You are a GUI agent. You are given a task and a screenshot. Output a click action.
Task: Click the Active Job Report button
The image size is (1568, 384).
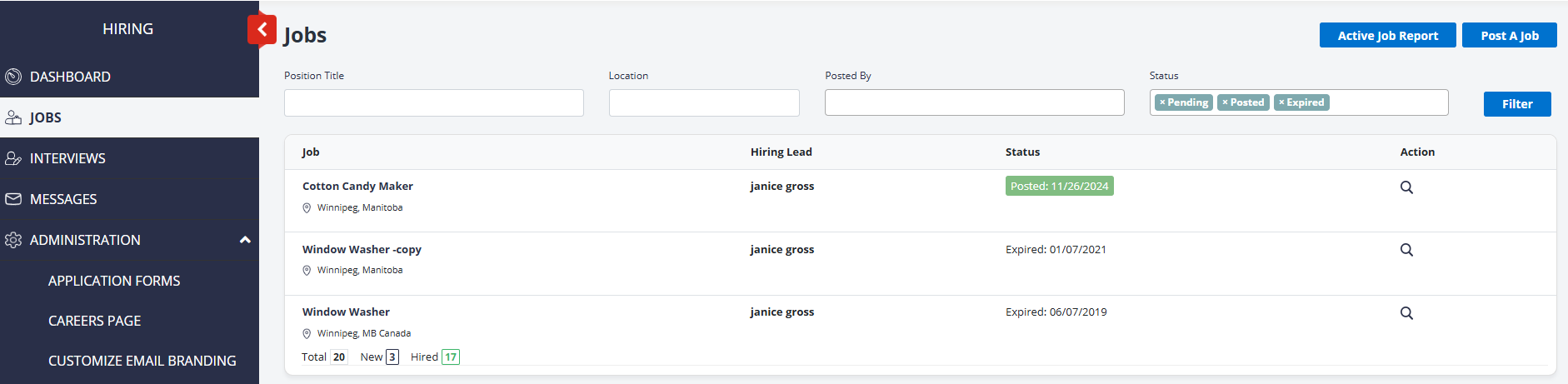point(1387,36)
